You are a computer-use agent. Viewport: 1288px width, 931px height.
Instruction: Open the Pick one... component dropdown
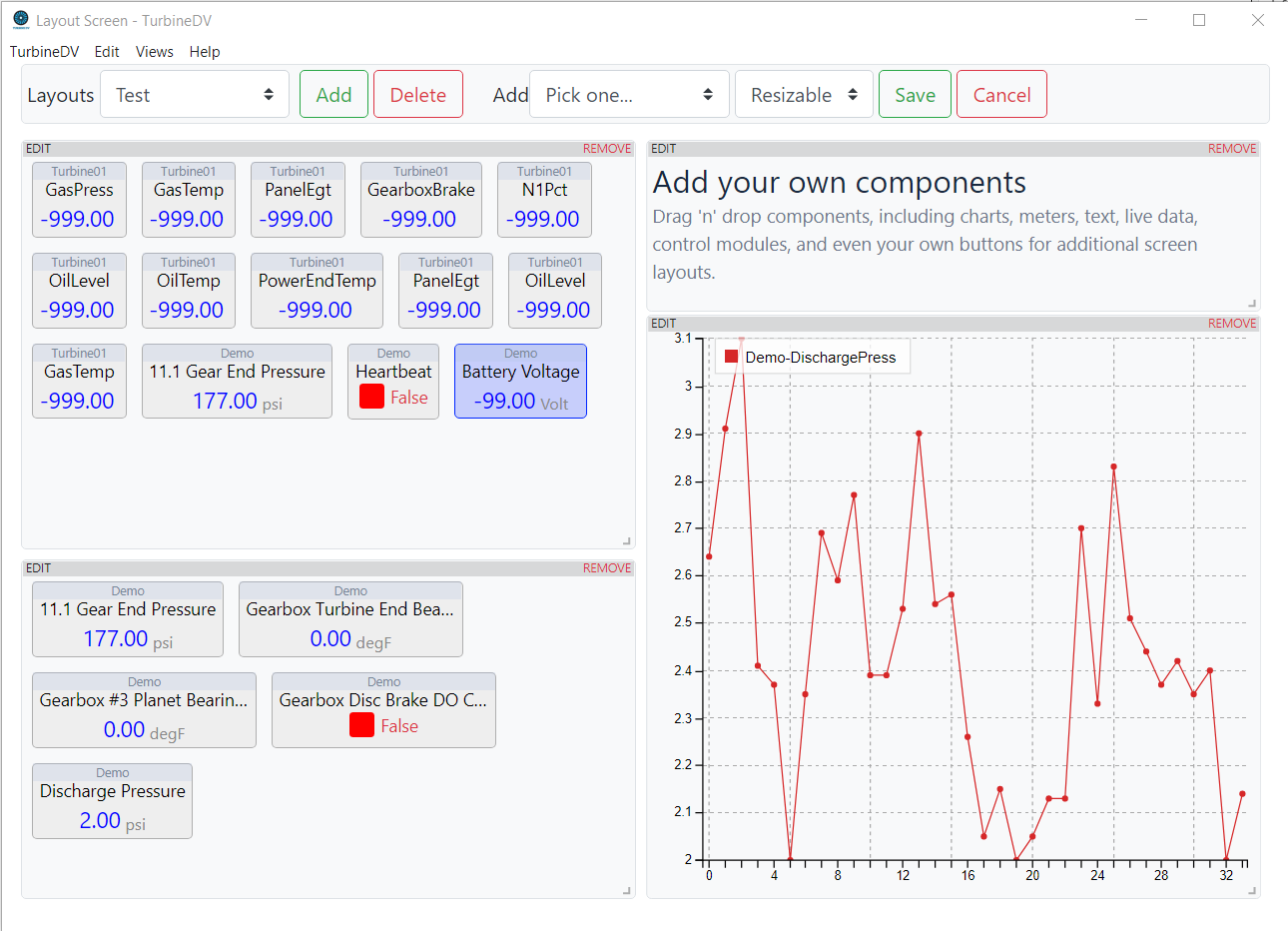[x=629, y=93]
